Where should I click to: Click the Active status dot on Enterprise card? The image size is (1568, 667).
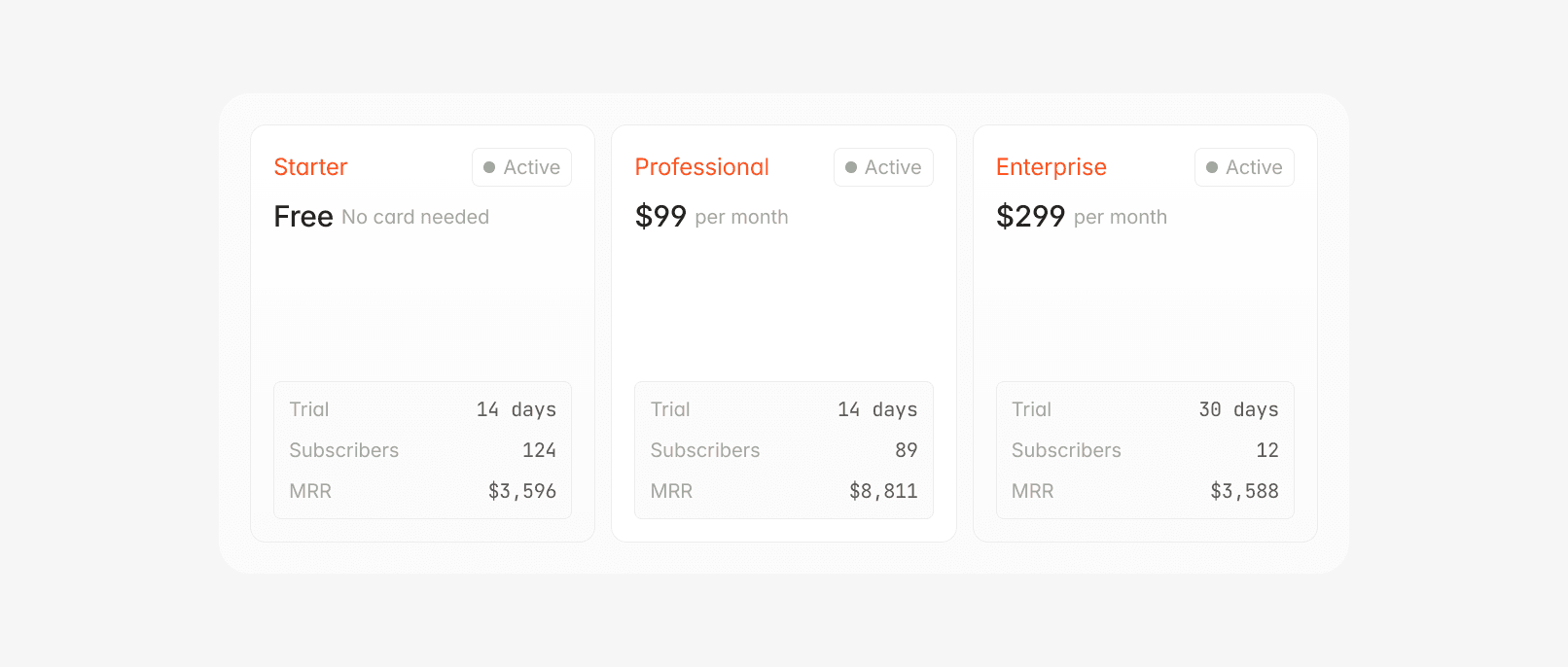(1213, 166)
